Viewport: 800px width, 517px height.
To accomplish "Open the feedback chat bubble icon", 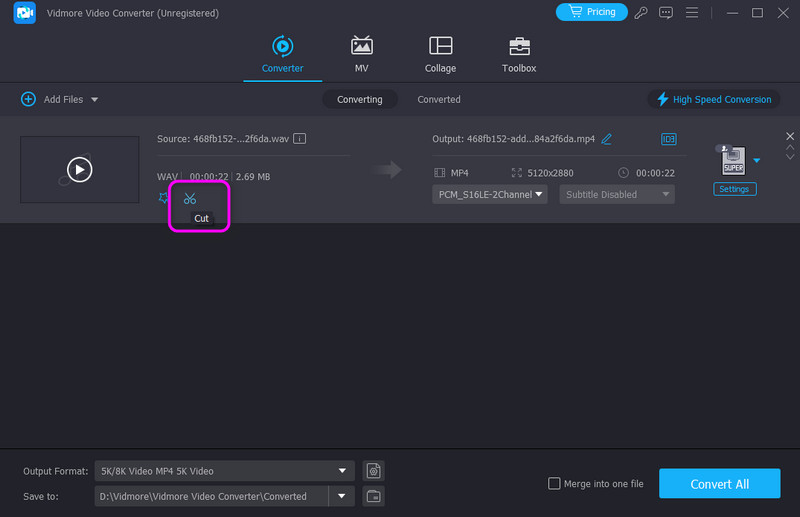I will click(x=666, y=13).
